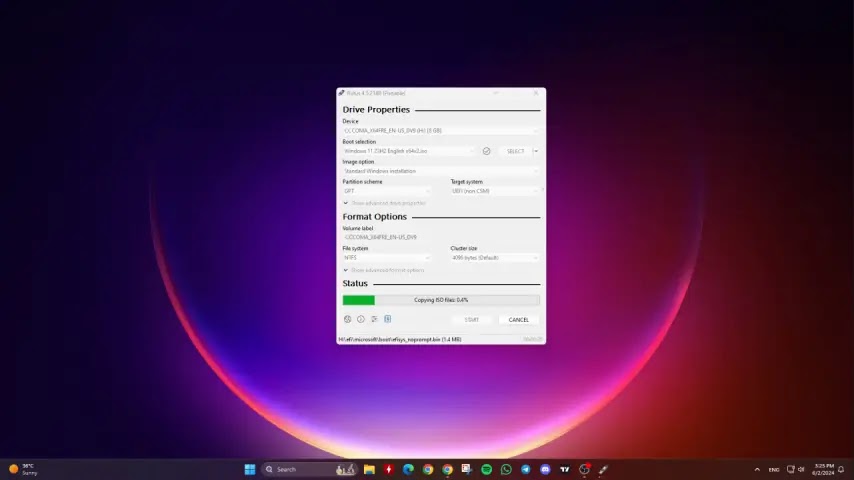Click the checksum checkmark icon beside boot selection
Screen dimensions: 854x480
coord(486,151)
